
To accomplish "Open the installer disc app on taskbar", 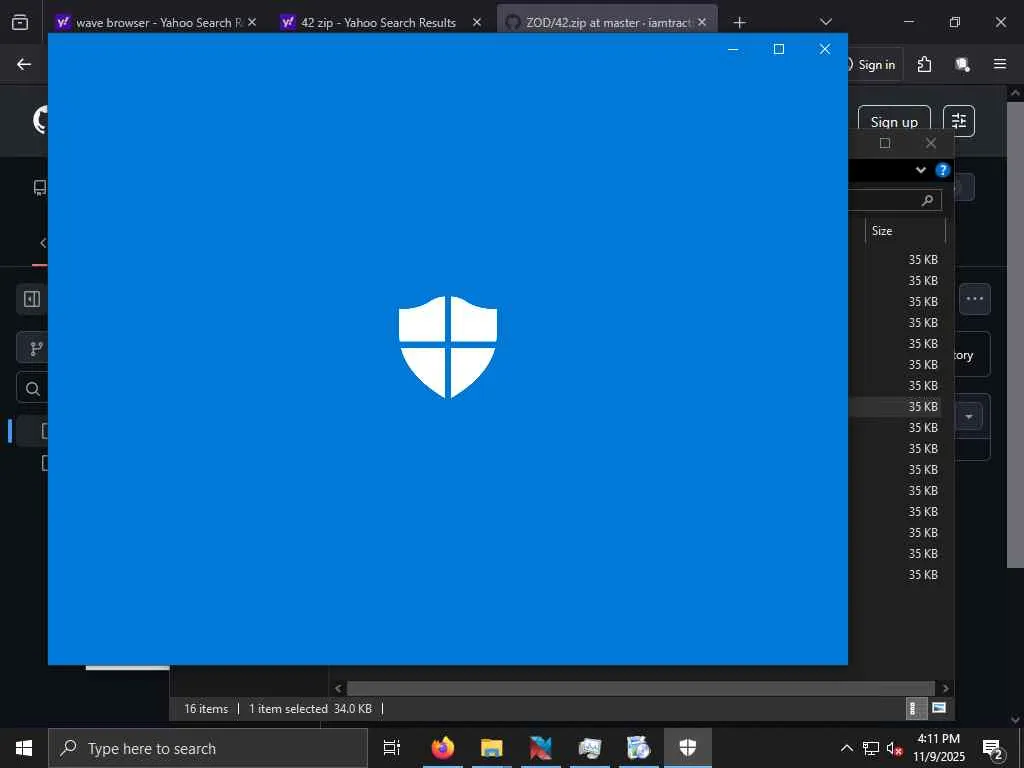I will [639, 748].
